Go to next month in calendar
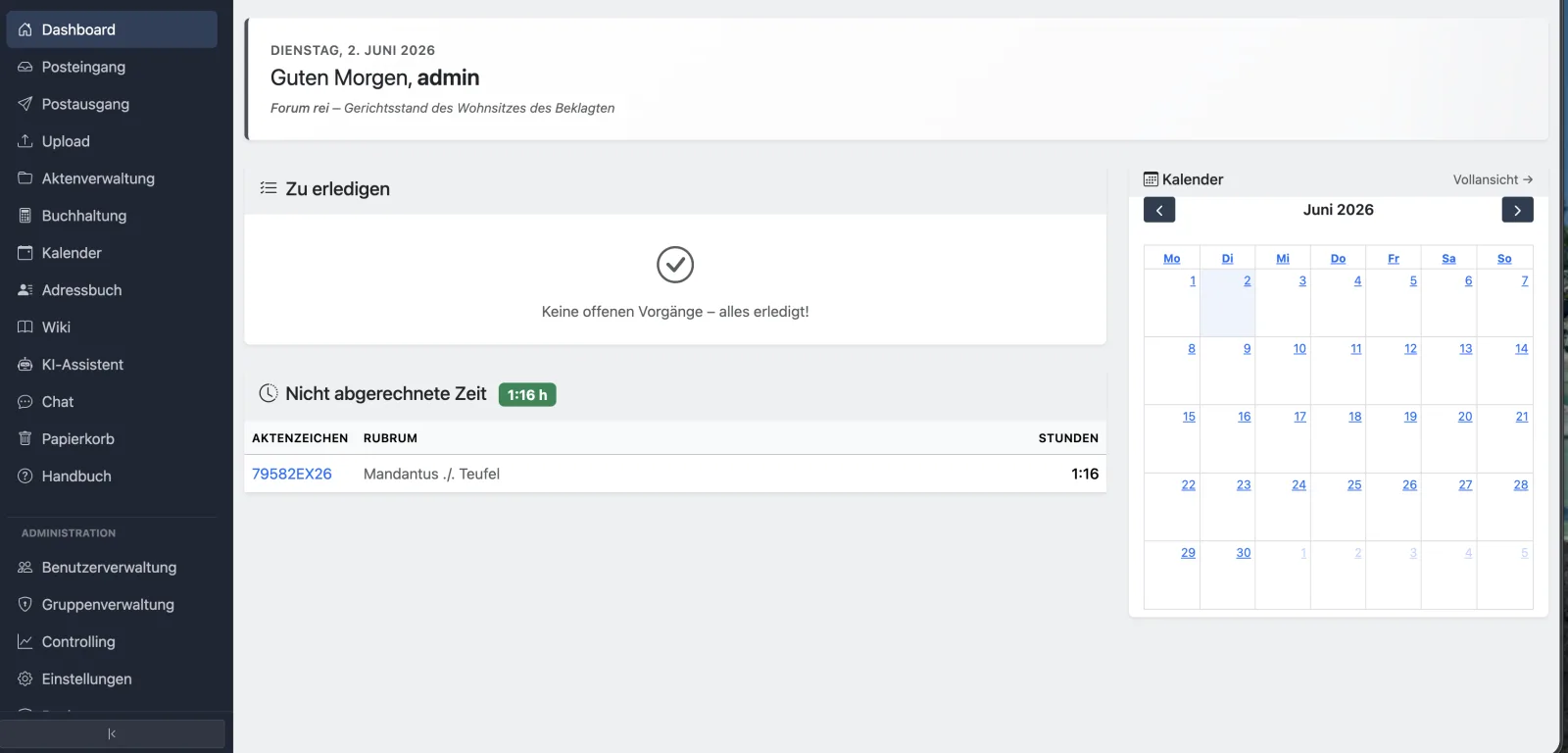This screenshot has height=753, width=1568. point(1517,210)
